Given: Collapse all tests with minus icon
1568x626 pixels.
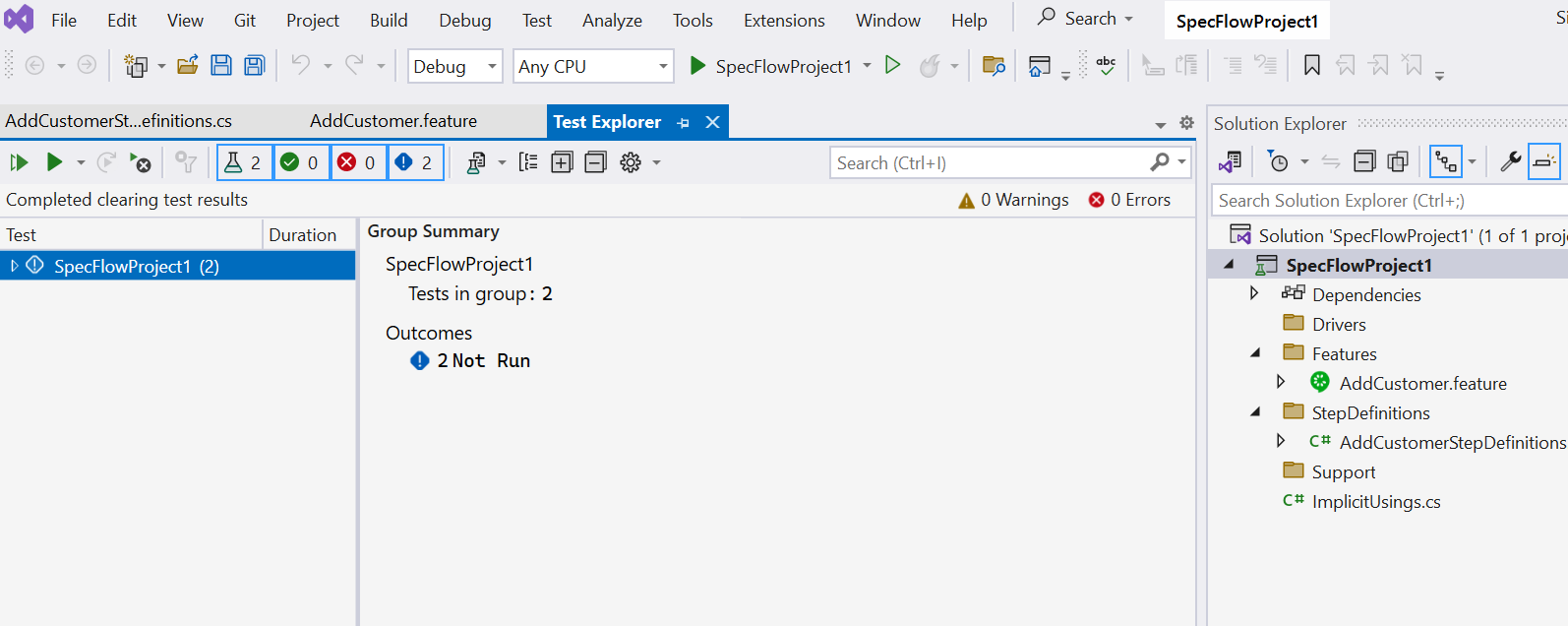Looking at the screenshot, I should (x=595, y=162).
